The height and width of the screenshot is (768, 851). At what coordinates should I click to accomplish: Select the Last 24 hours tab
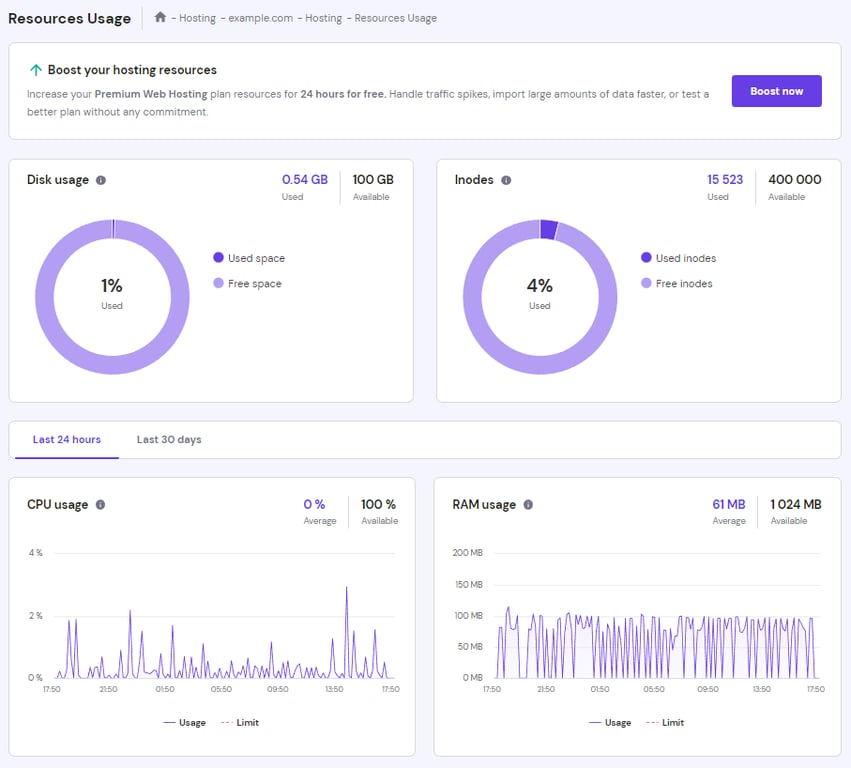coord(66,439)
